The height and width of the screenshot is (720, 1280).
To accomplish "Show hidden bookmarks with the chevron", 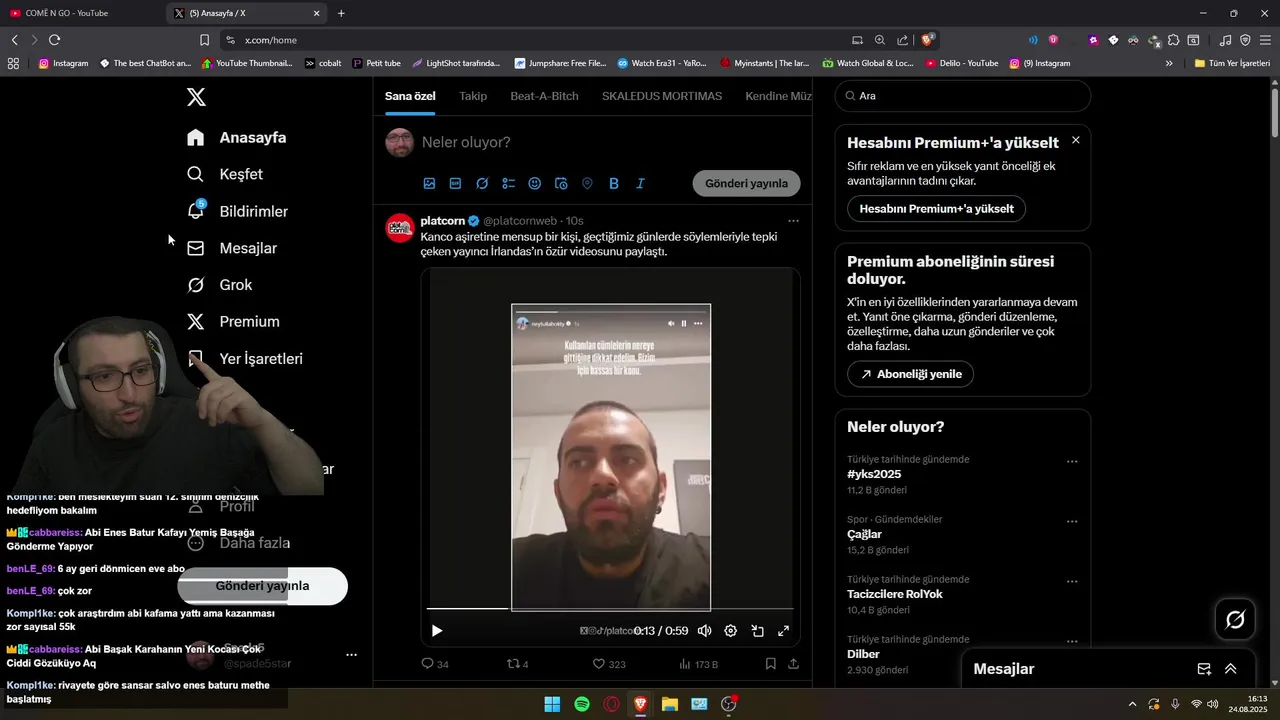I will [1169, 63].
